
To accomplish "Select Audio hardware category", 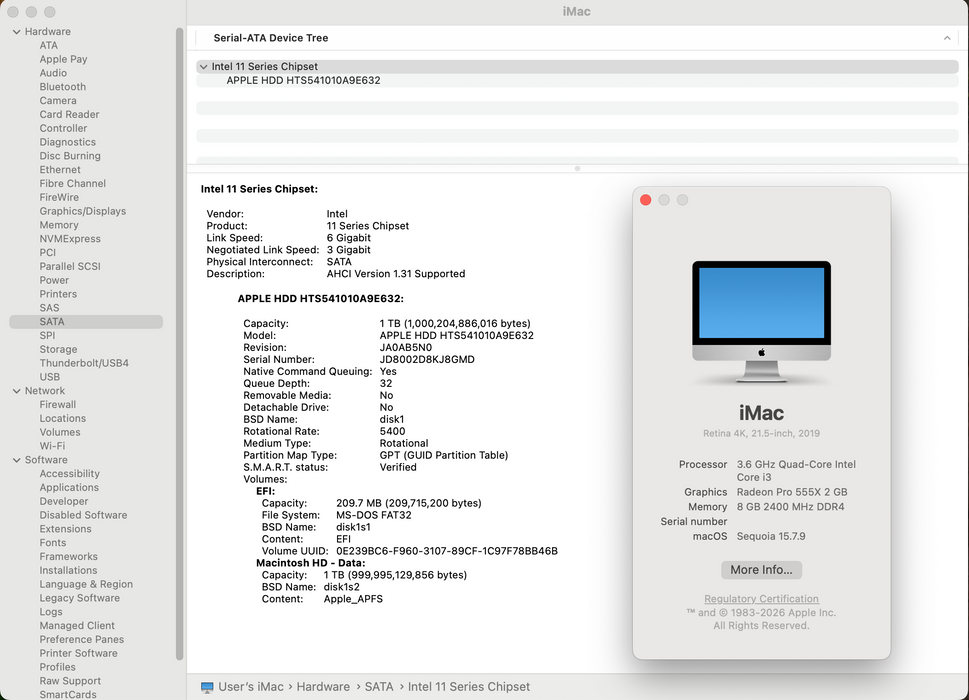I will [53, 73].
